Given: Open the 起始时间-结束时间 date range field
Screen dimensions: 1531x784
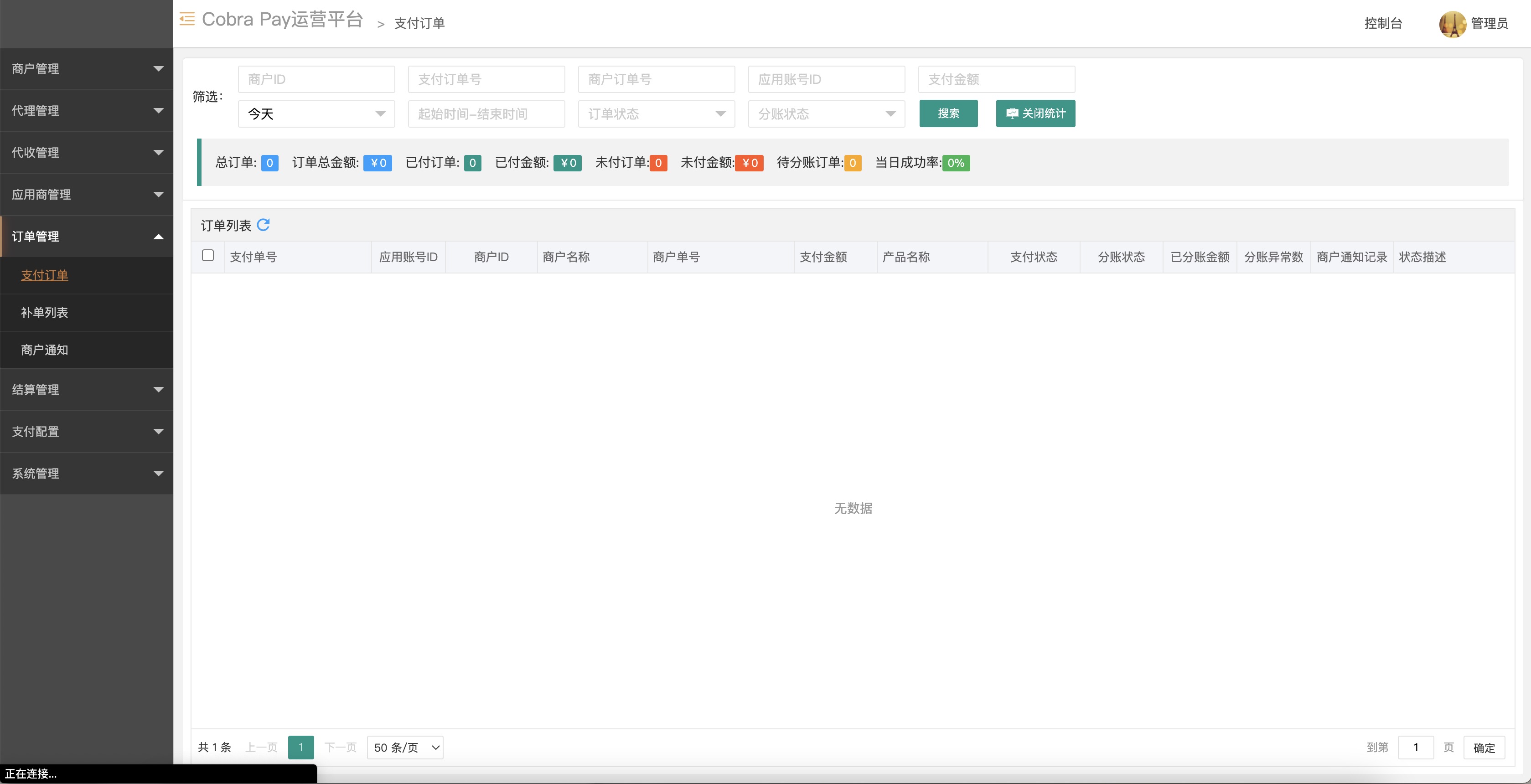Looking at the screenshot, I should point(486,113).
